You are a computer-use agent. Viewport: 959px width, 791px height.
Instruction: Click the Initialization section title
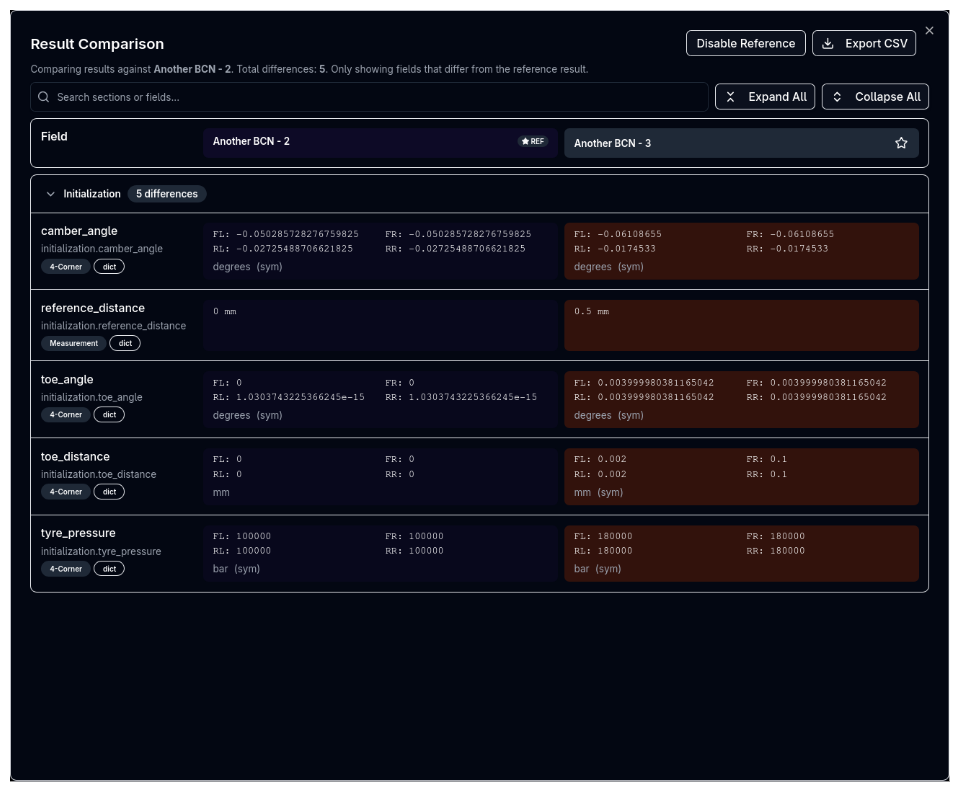(x=92, y=194)
